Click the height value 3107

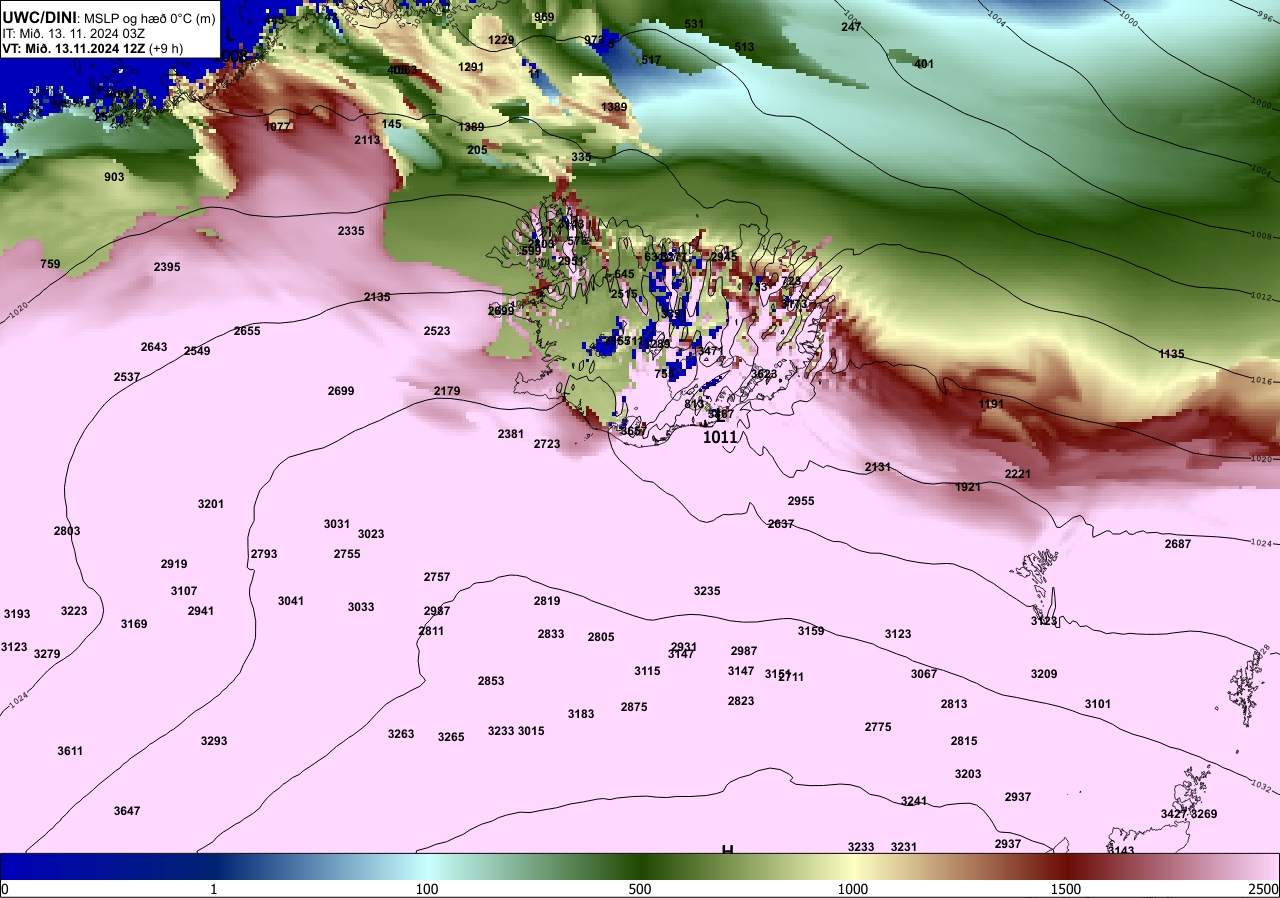tap(184, 591)
